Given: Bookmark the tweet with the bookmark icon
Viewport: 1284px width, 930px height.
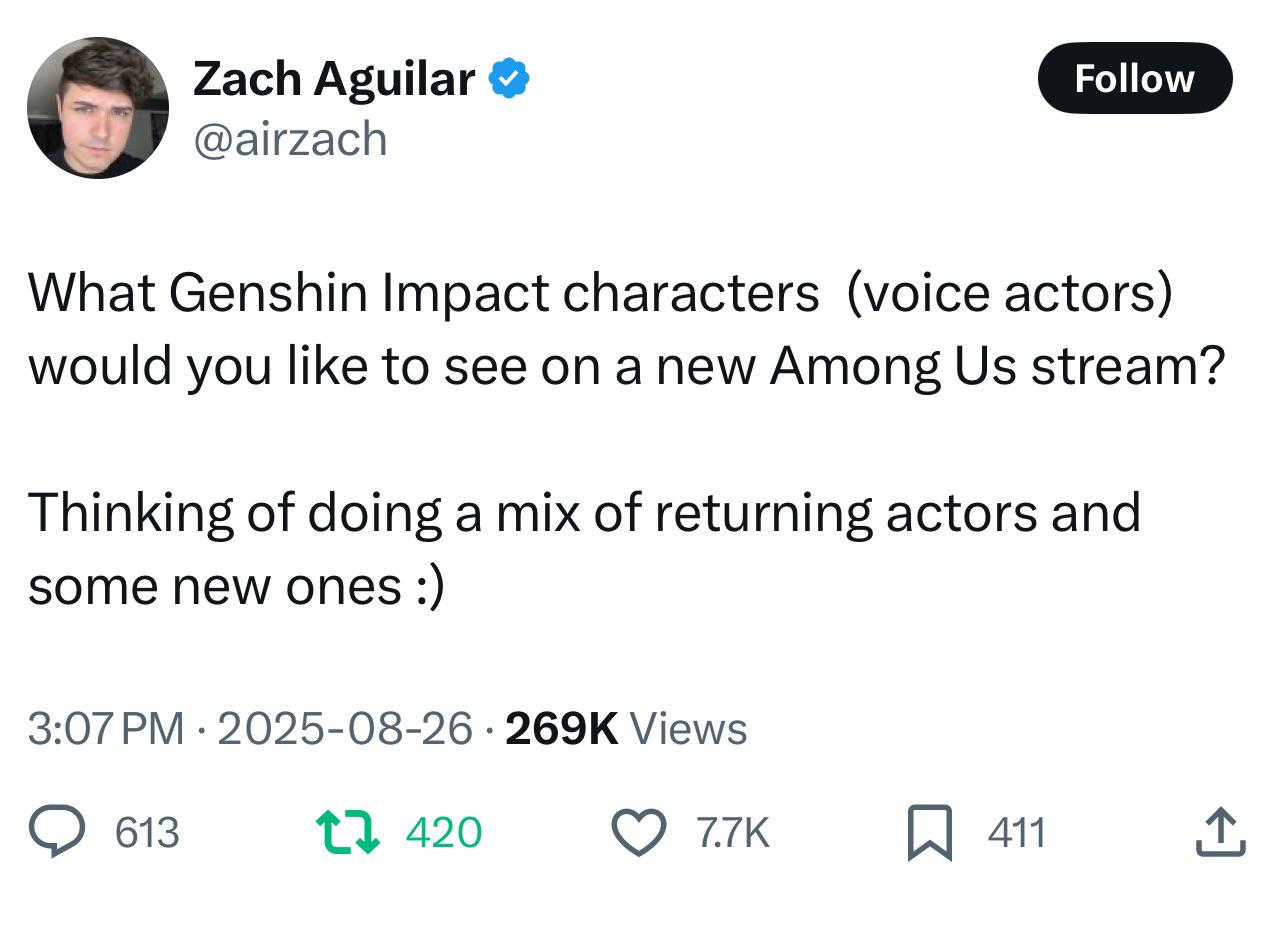Looking at the screenshot, I should click(930, 834).
